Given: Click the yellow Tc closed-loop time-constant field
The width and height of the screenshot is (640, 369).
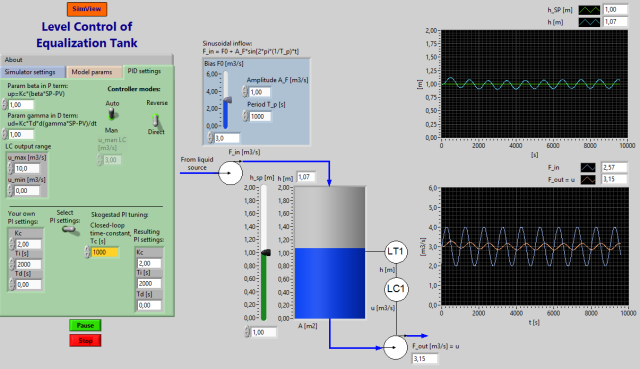Looking at the screenshot, I should pos(105,252).
